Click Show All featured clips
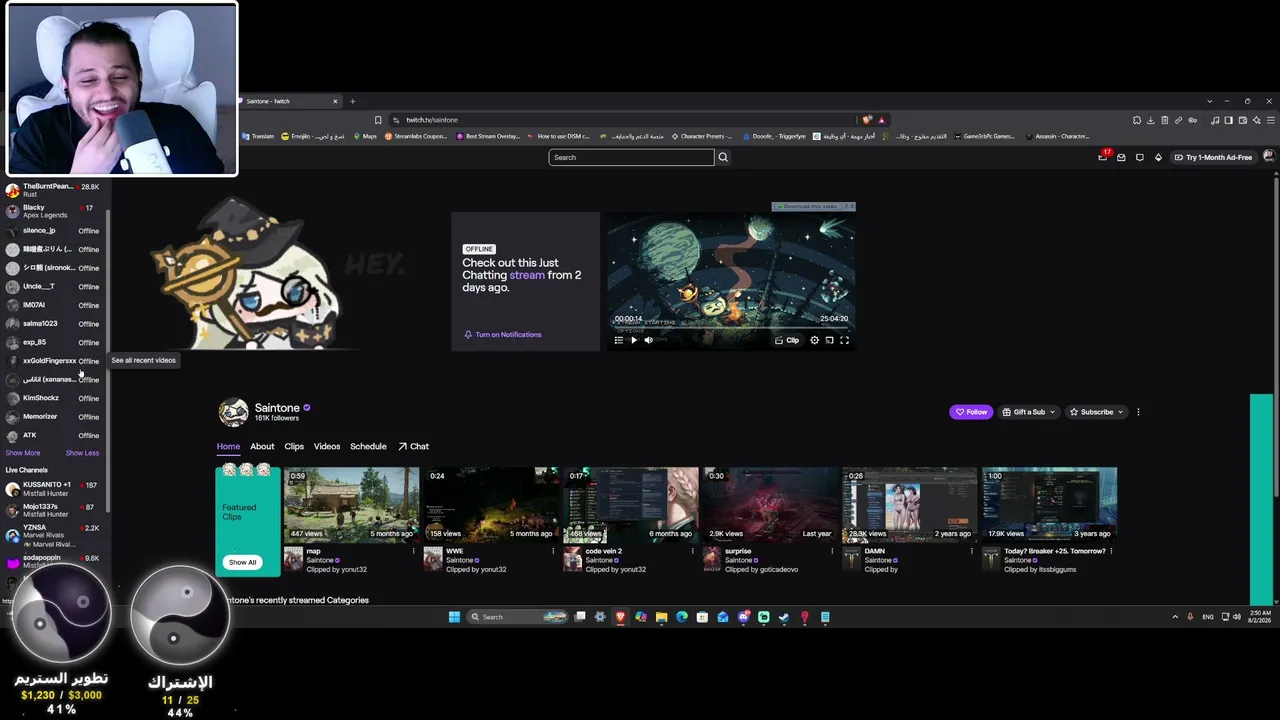Viewport: 1280px width, 720px height. (242, 562)
